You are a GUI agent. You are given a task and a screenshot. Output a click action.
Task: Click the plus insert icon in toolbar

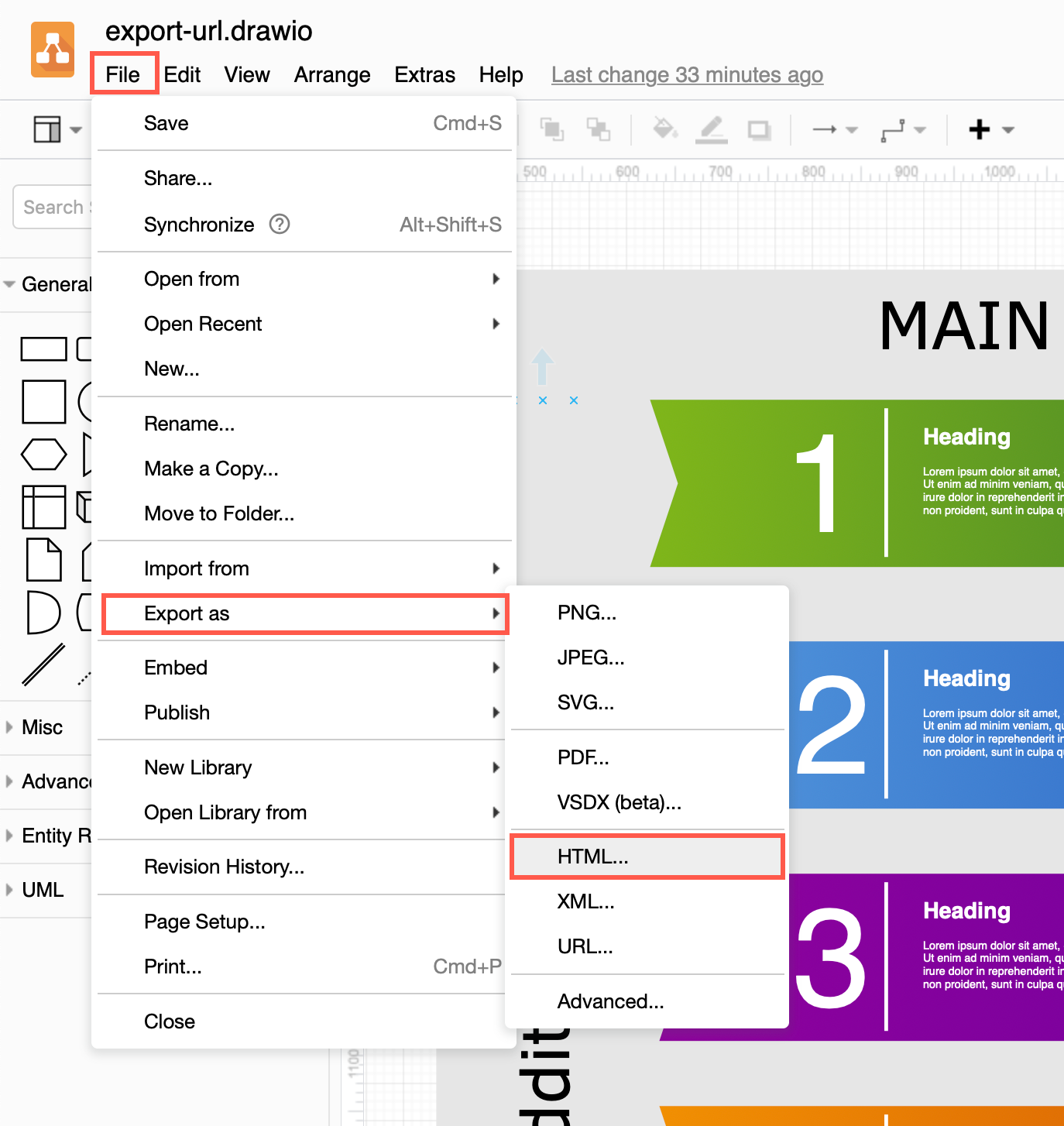(981, 129)
